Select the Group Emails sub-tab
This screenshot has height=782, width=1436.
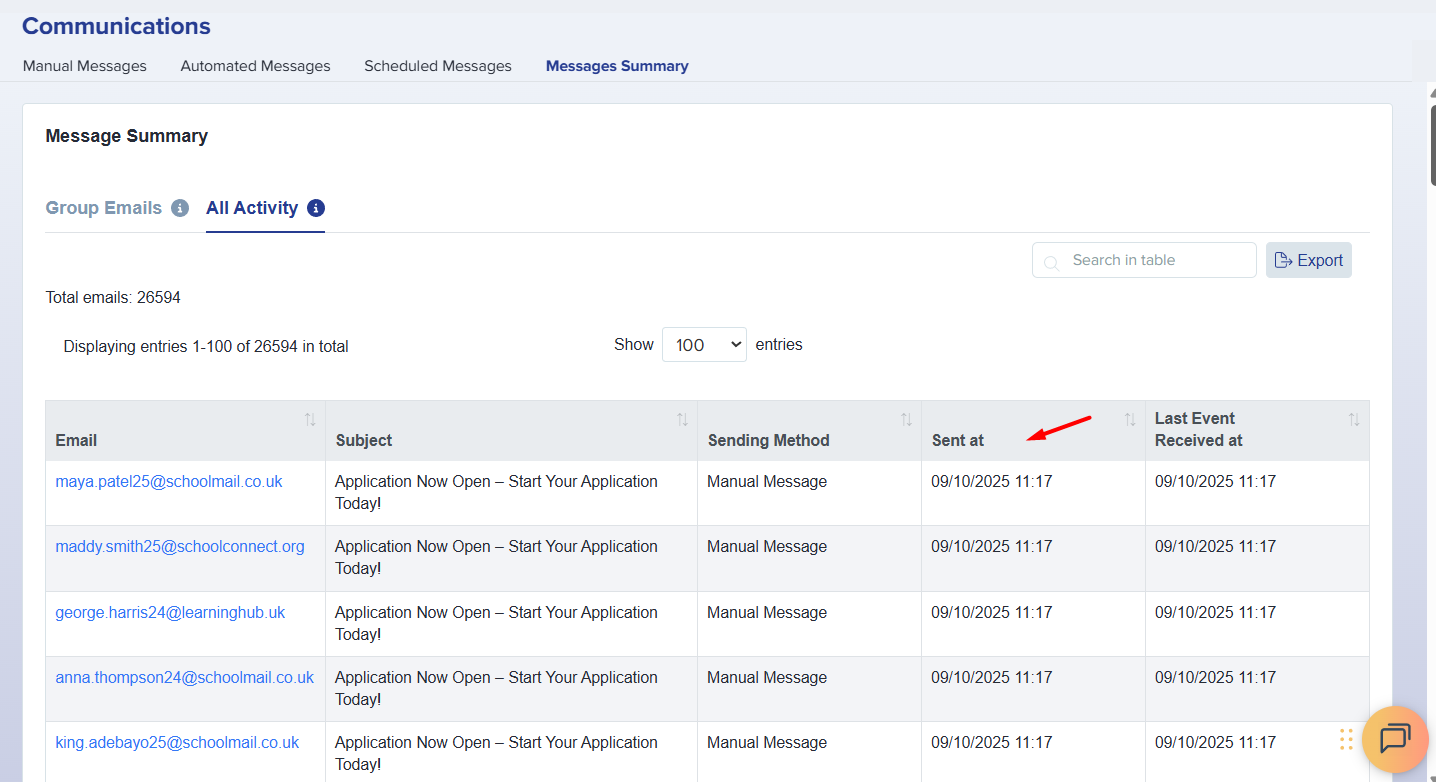104,208
